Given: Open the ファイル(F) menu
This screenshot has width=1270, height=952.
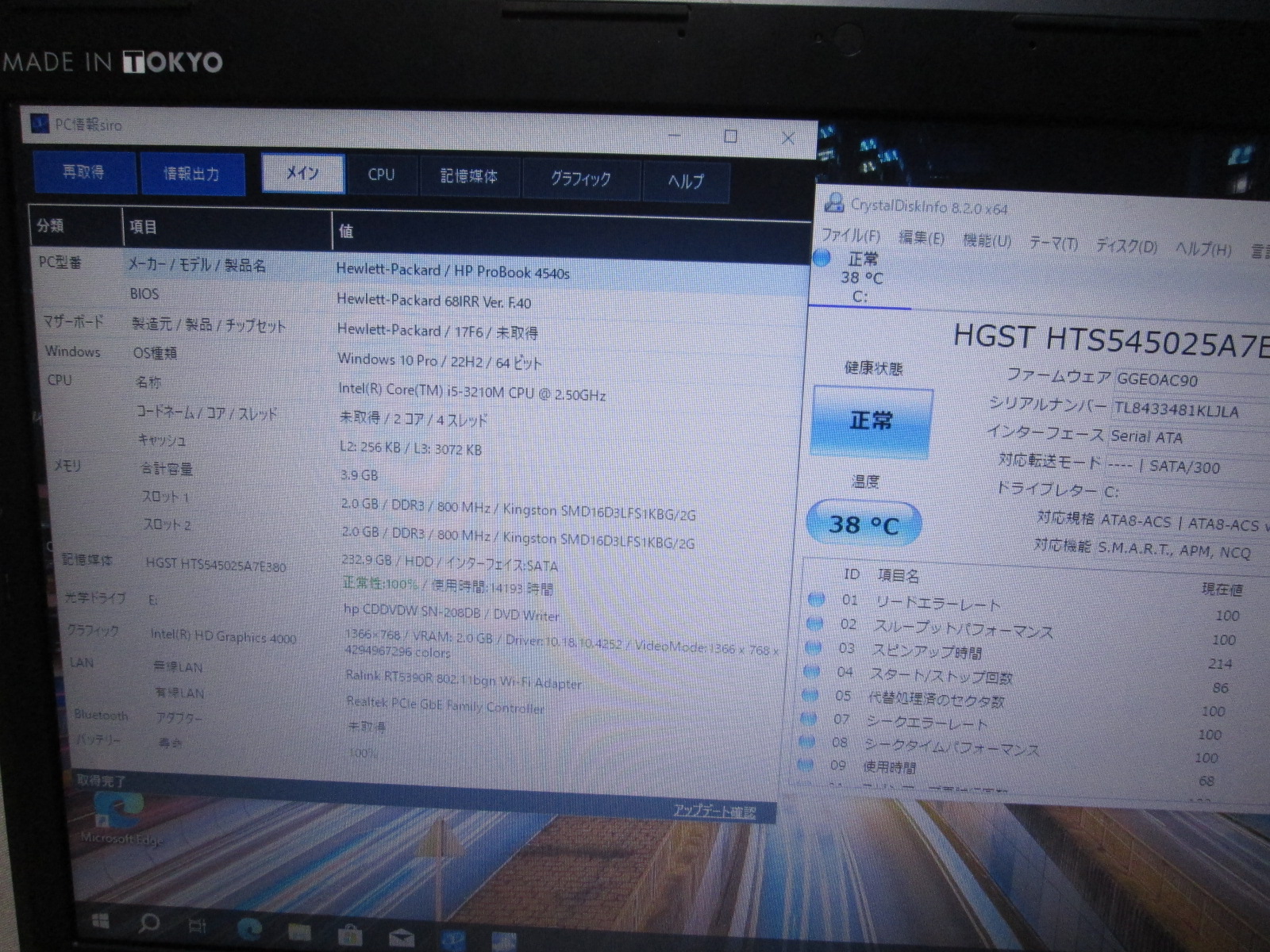Looking at the screenshot, I should 850,236.
